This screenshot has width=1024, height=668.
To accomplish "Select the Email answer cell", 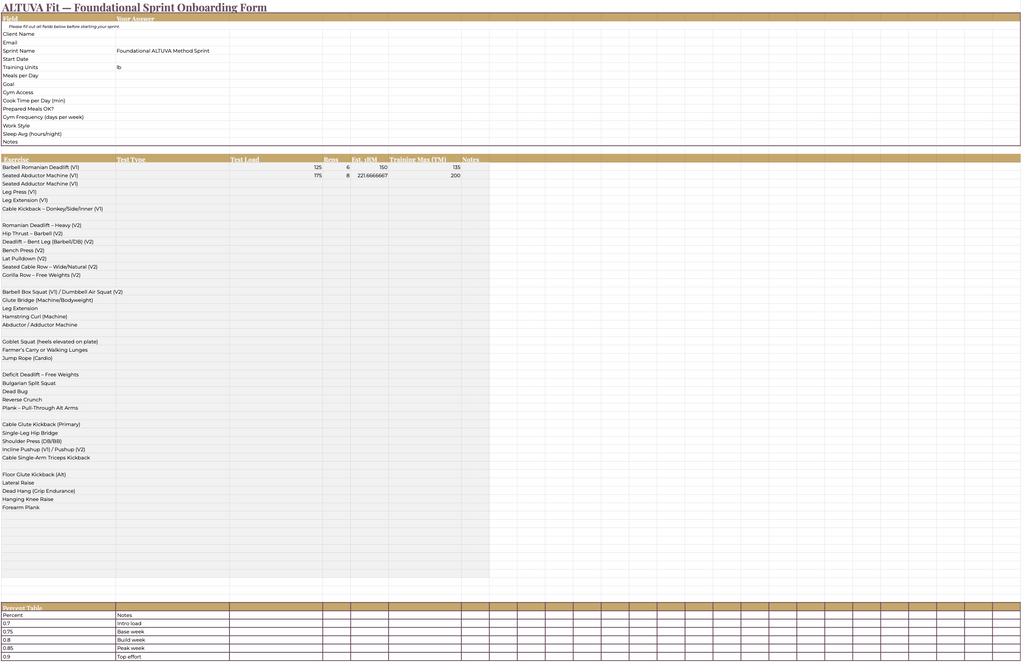I will [172, 42].
